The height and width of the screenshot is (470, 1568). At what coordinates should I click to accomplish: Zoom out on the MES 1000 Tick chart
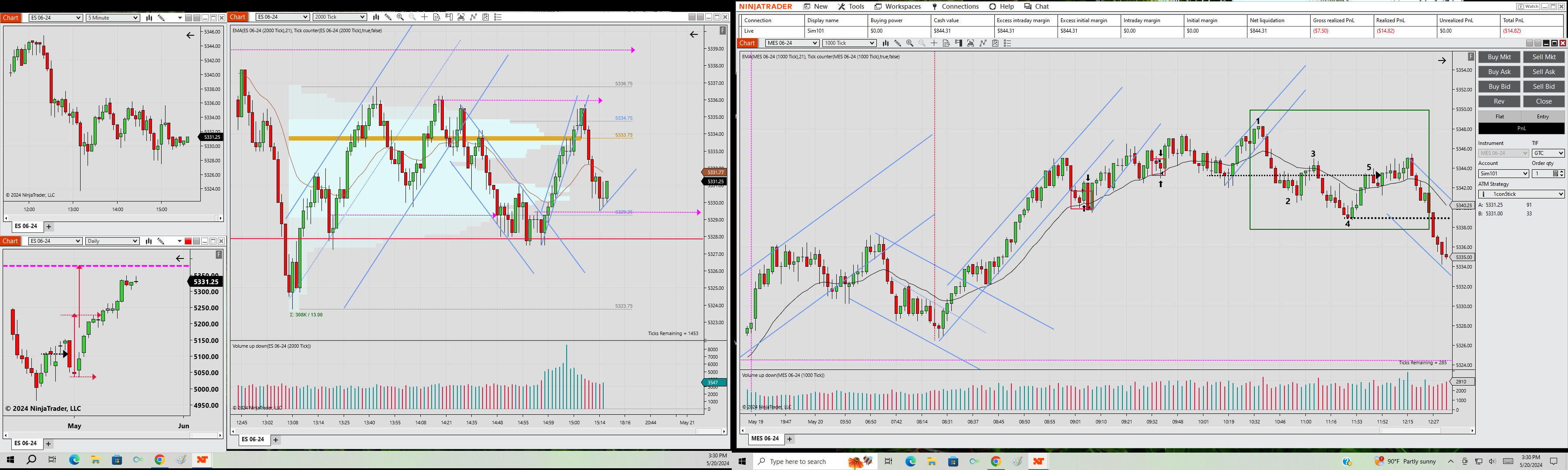point(922,43)
